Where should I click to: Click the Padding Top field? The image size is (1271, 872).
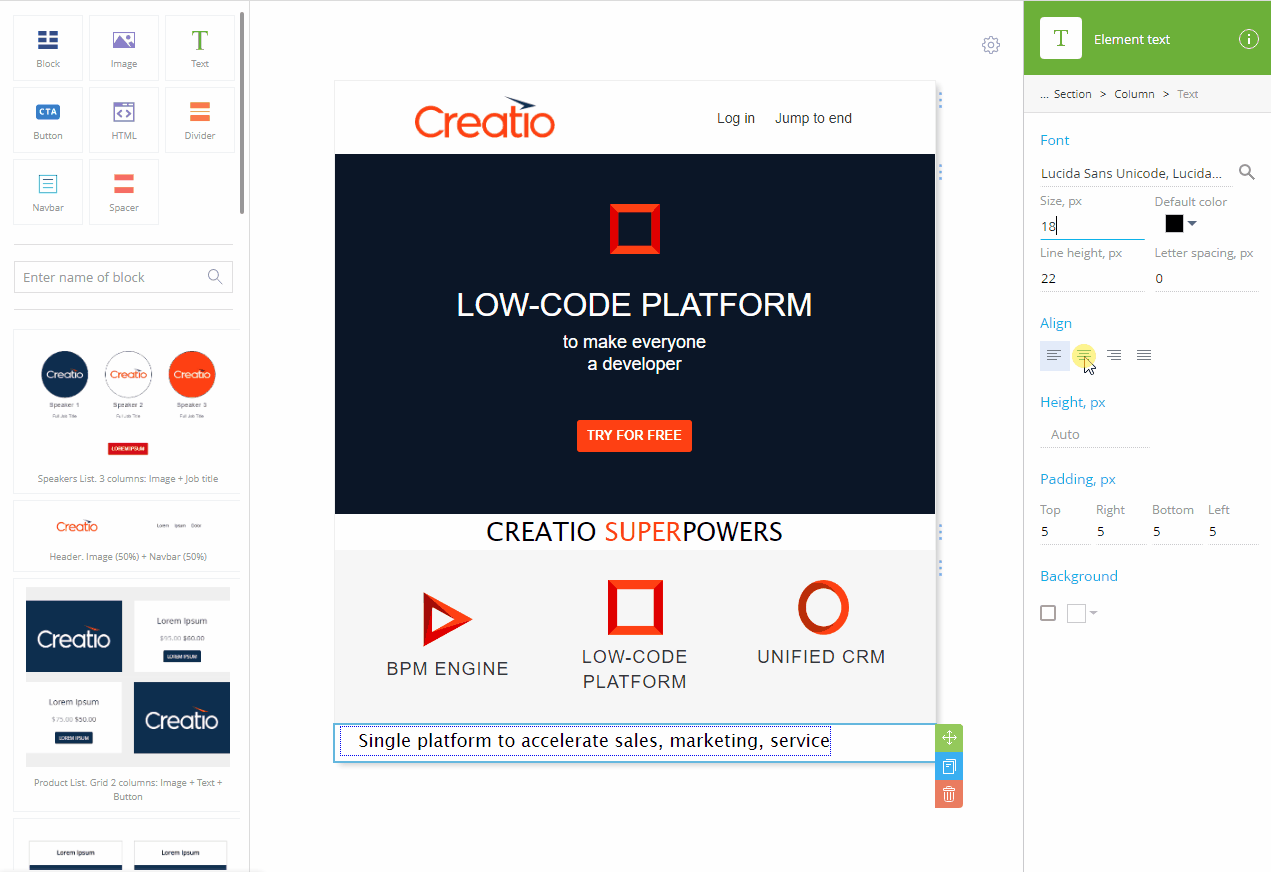click(x=1063, y=531)
